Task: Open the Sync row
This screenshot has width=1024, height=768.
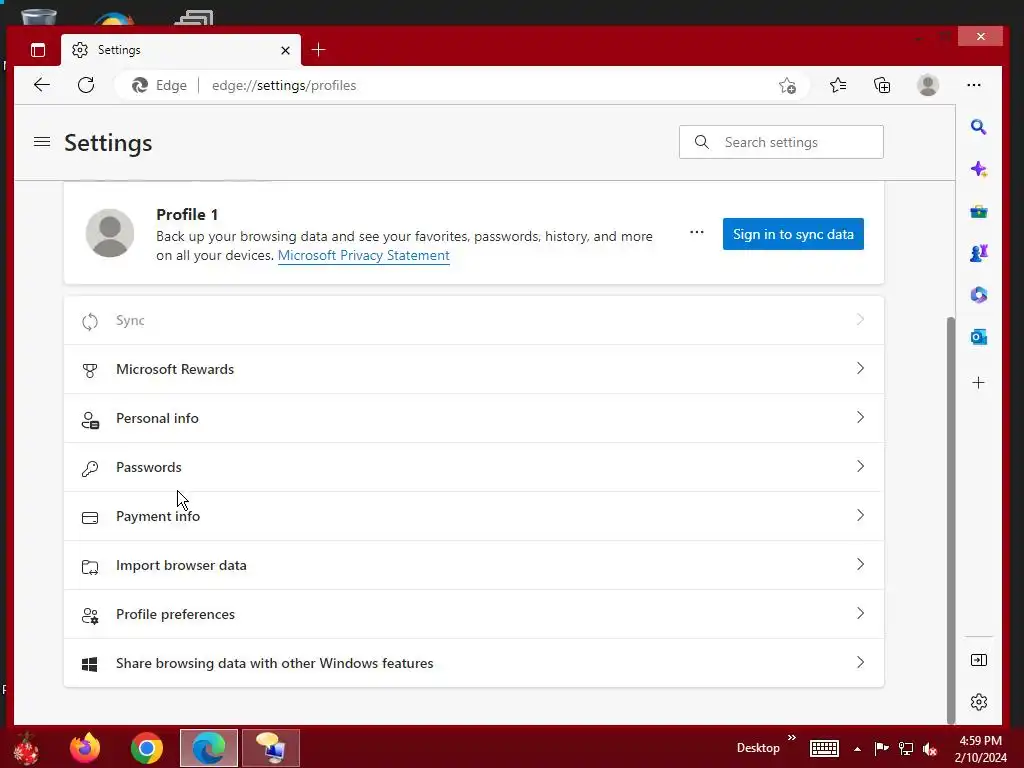Action: click(x=474, y=320)
